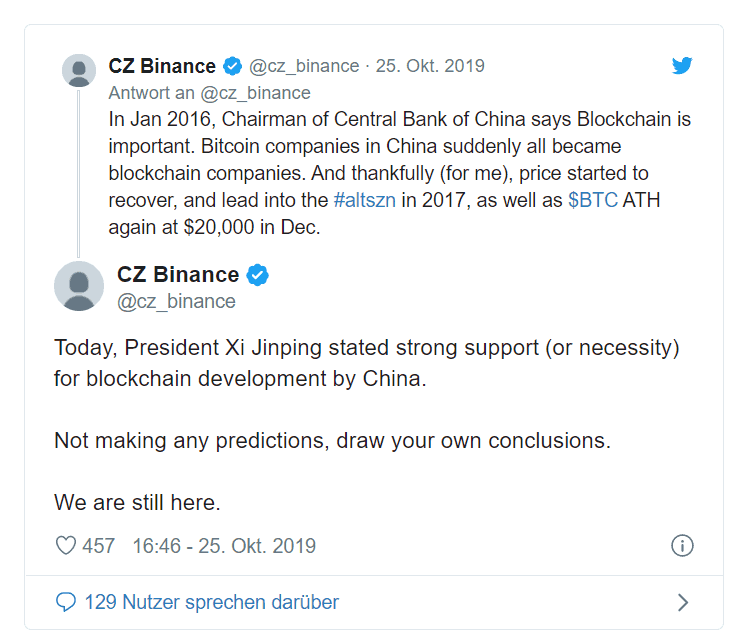The width and height of the screenshot is (734, 642).
Task: Click the speech bubble reply icon
Action: 66,602
